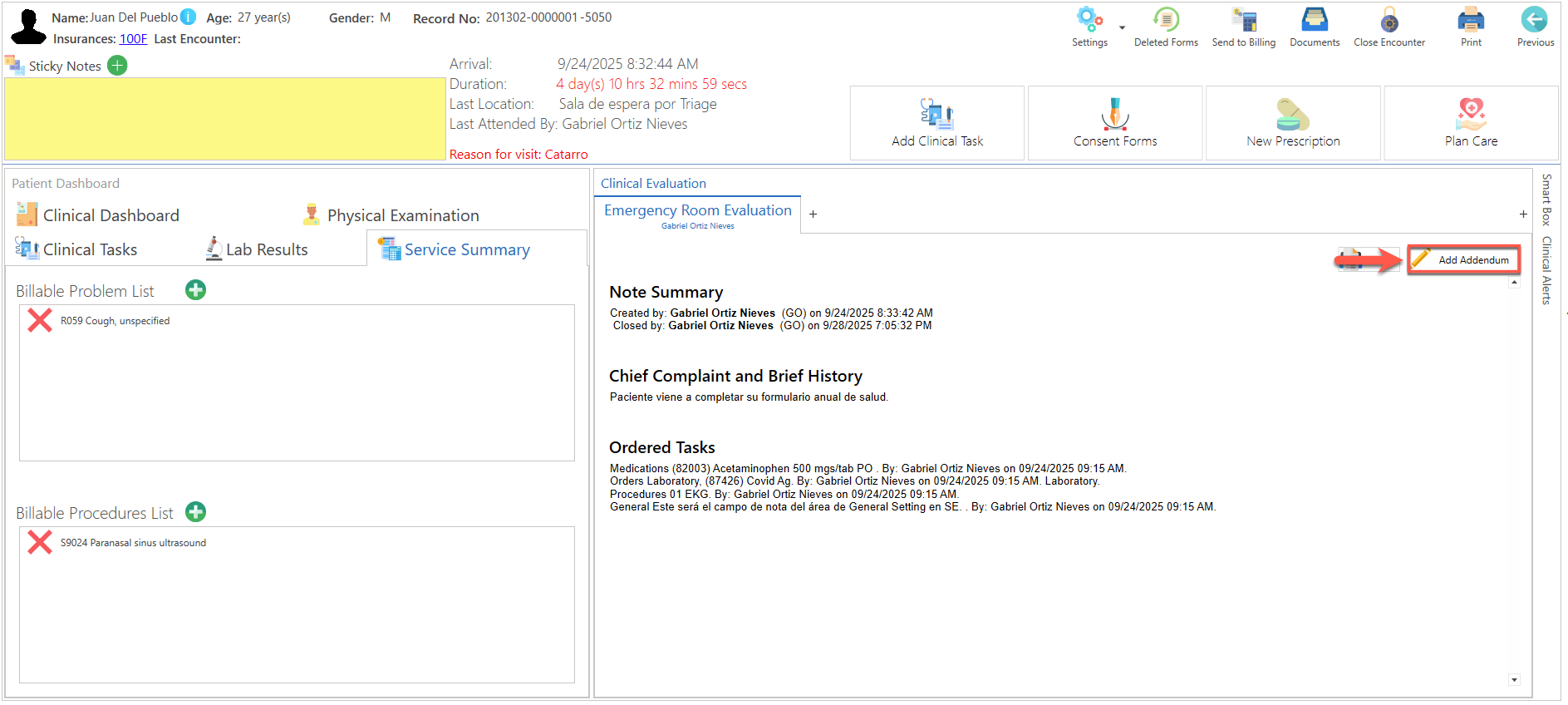The height and width of the screenshot is (705, 1568).
Task: Click the Acetaminophen 500 mgs/tab medication line
Action: (x=868, y=469)
